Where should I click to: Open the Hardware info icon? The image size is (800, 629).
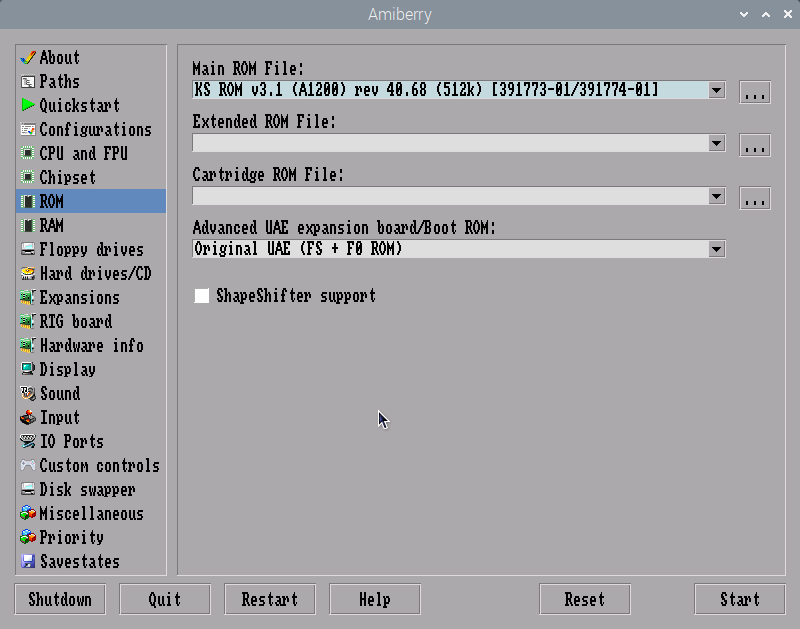click(28, 345)
